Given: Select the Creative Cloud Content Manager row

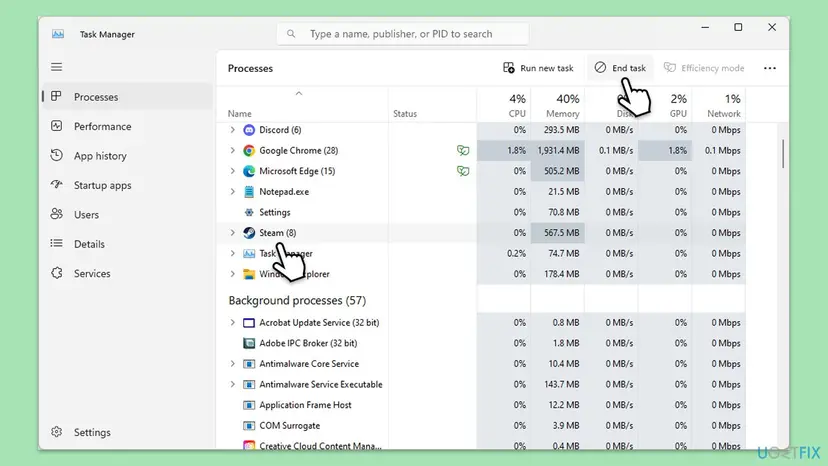Looking at the screenshot, I should [x=481, y=445].
